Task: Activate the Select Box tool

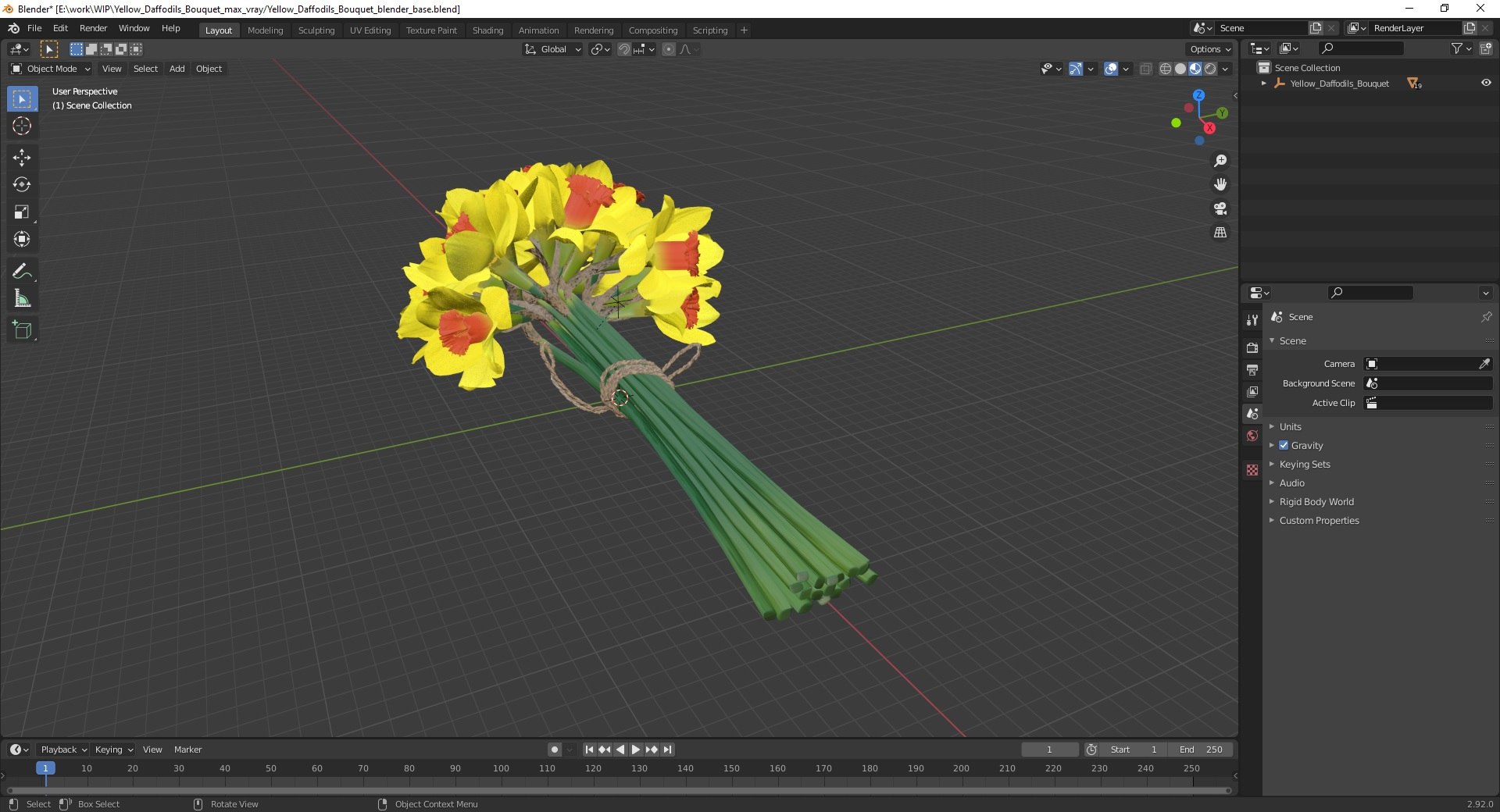Action: [22, 99]
